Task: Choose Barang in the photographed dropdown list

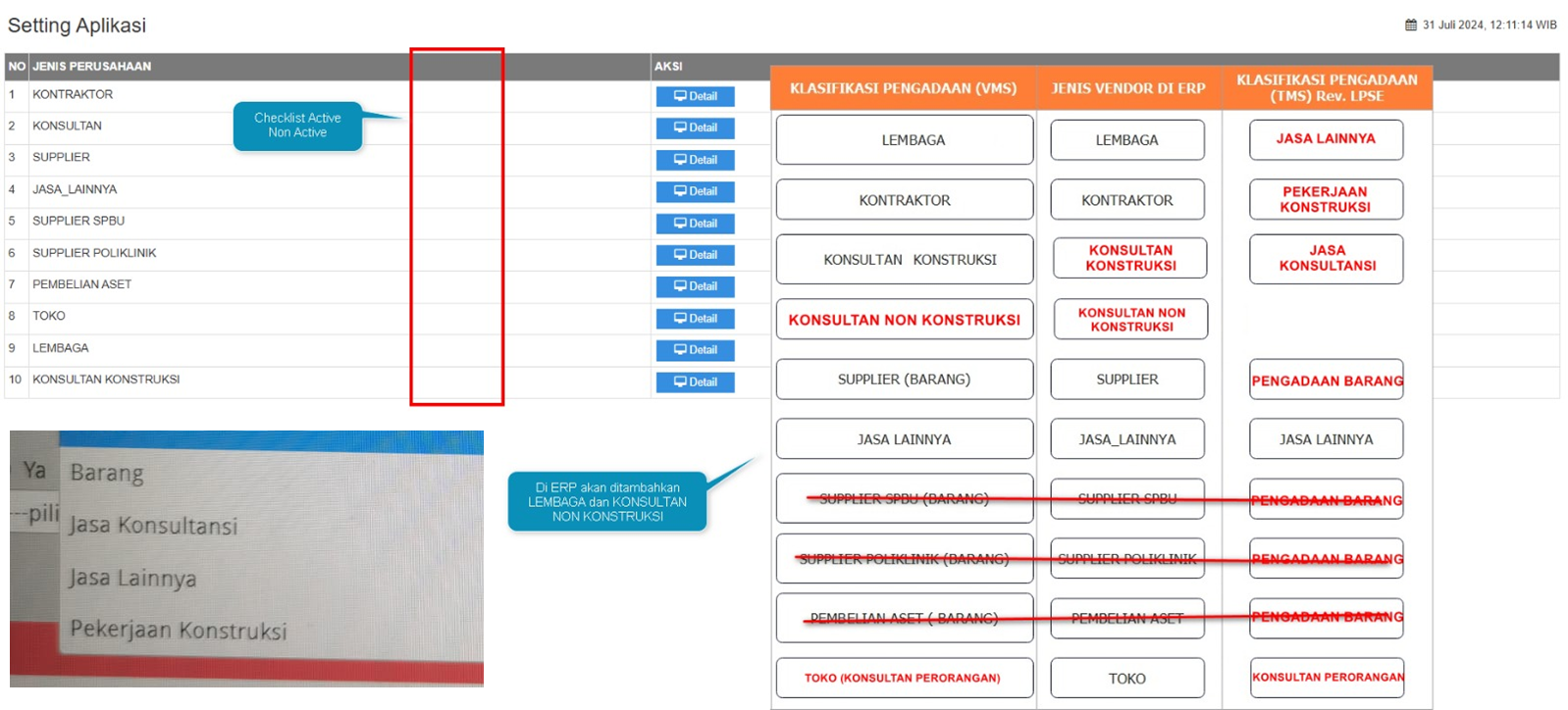Action: click(107, 474)
